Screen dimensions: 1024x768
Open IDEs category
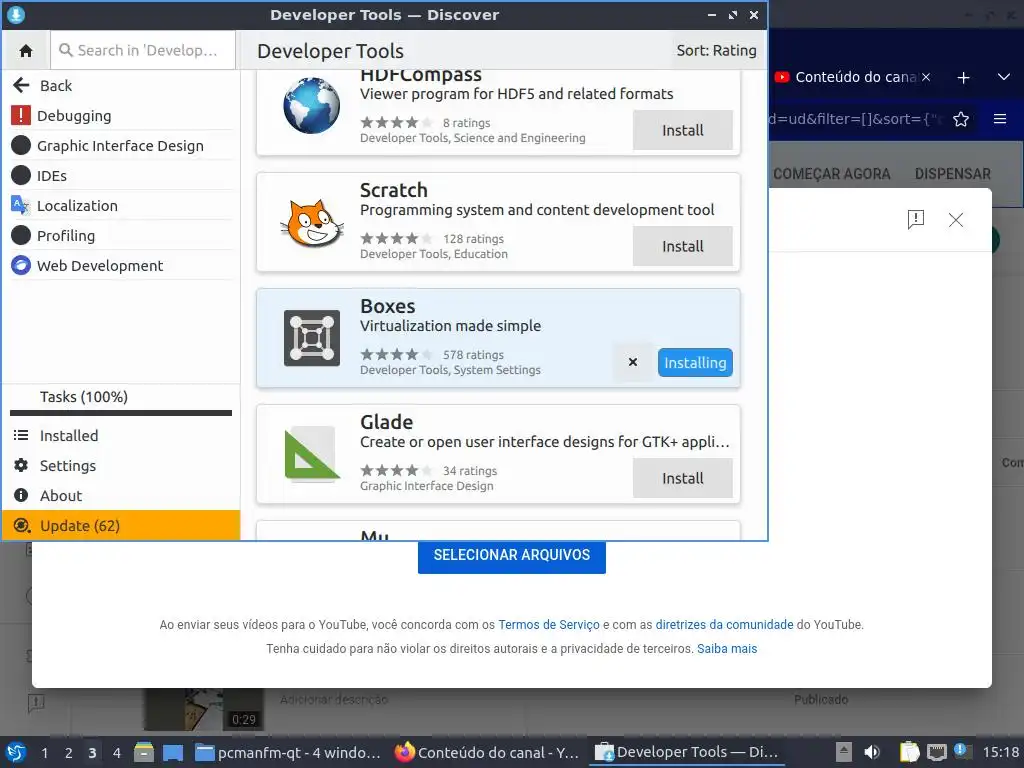pos(121,176)
